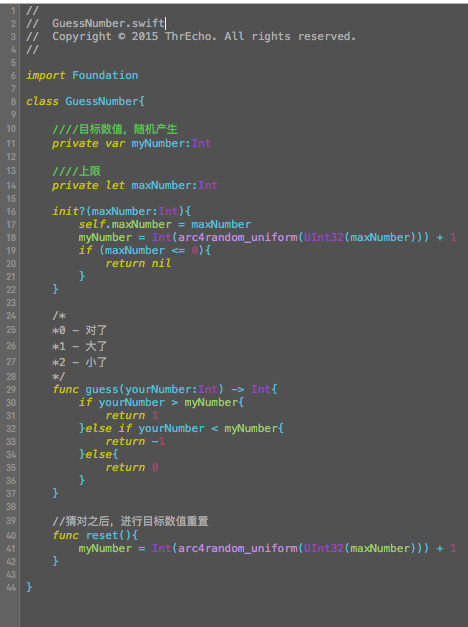Click 'self.maxNumber' in the assignment
The image size is (468, 627).
(x=125, y=224)
